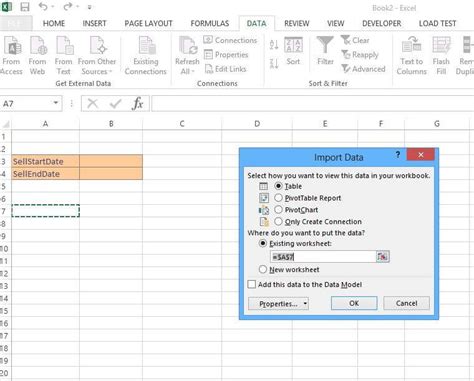
Task: Import data From Text
Action: 63,56
